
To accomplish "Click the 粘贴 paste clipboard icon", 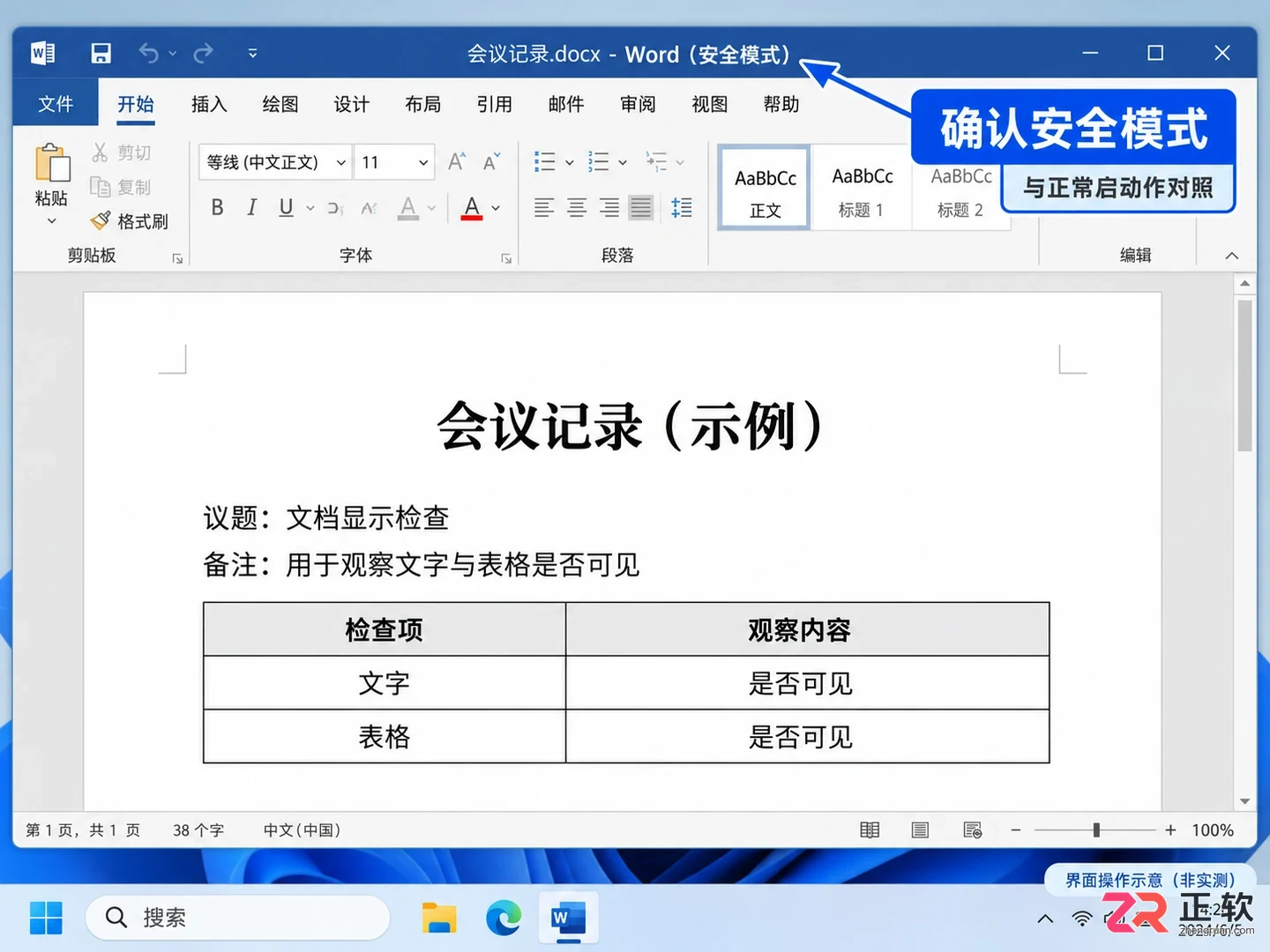I will point(52,163).
